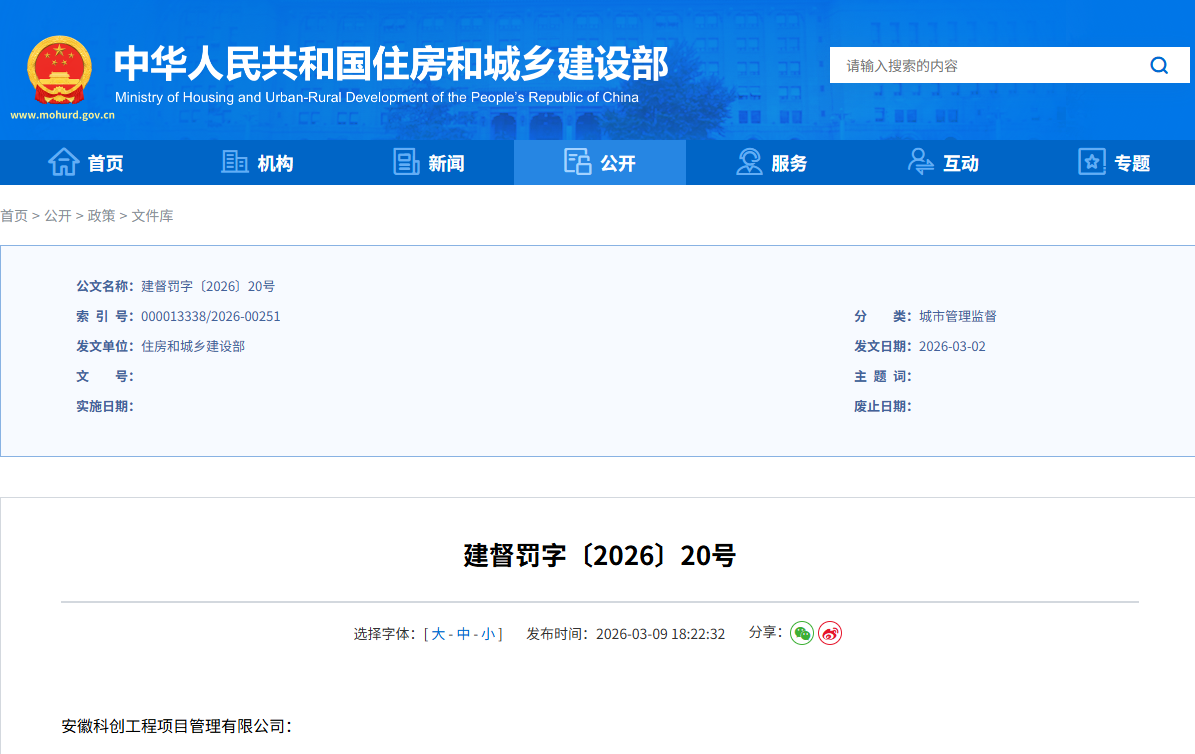Click issue date 2026-03-02
The height and width of the screenshot is (754, 1195).
952,346
